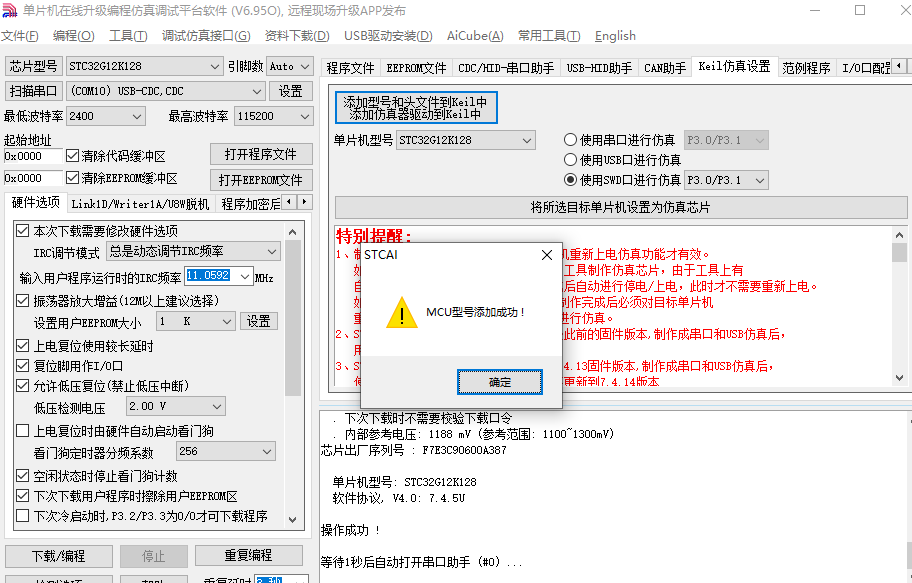Confirm the dialog with 确定 button
Viewport: 912px width, 583px height.
500,382
